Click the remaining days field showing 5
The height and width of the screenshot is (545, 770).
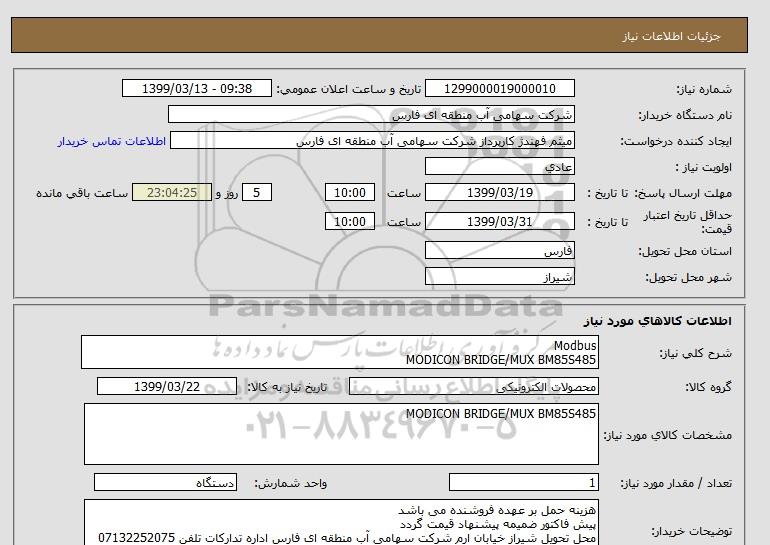pos(257,192)
